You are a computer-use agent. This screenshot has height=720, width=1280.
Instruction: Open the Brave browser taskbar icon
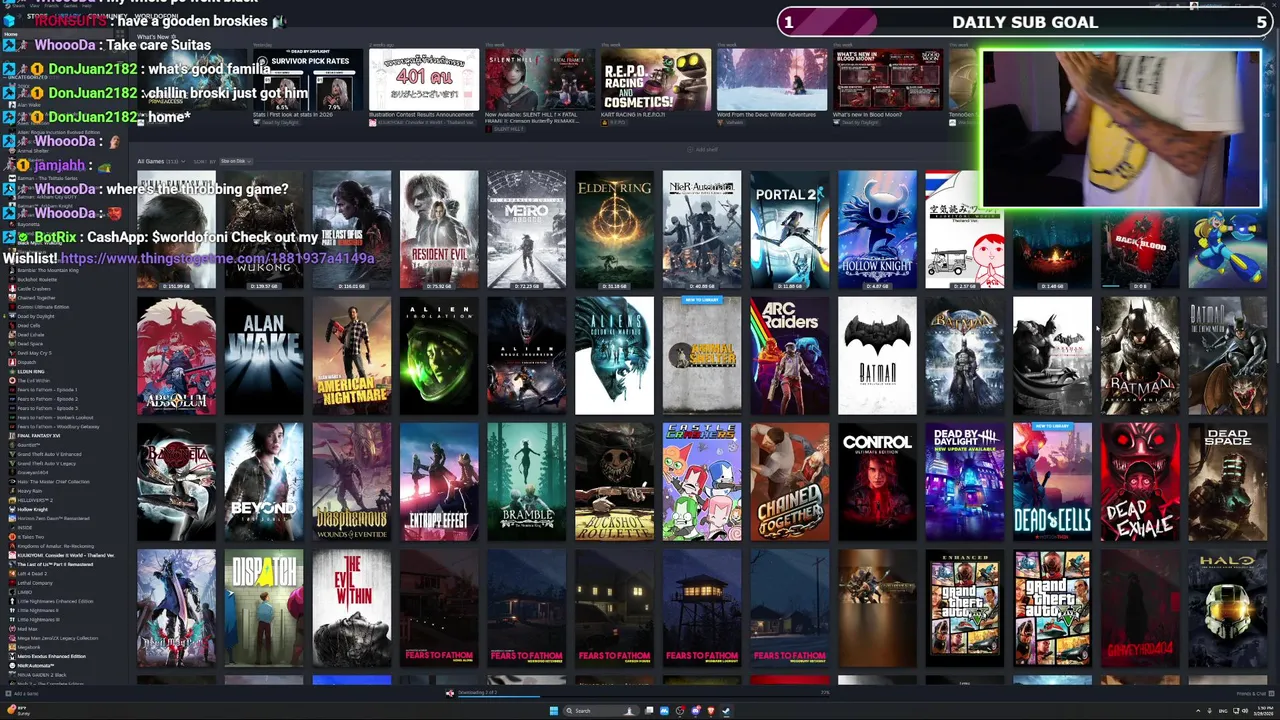[x=711, y=711]
